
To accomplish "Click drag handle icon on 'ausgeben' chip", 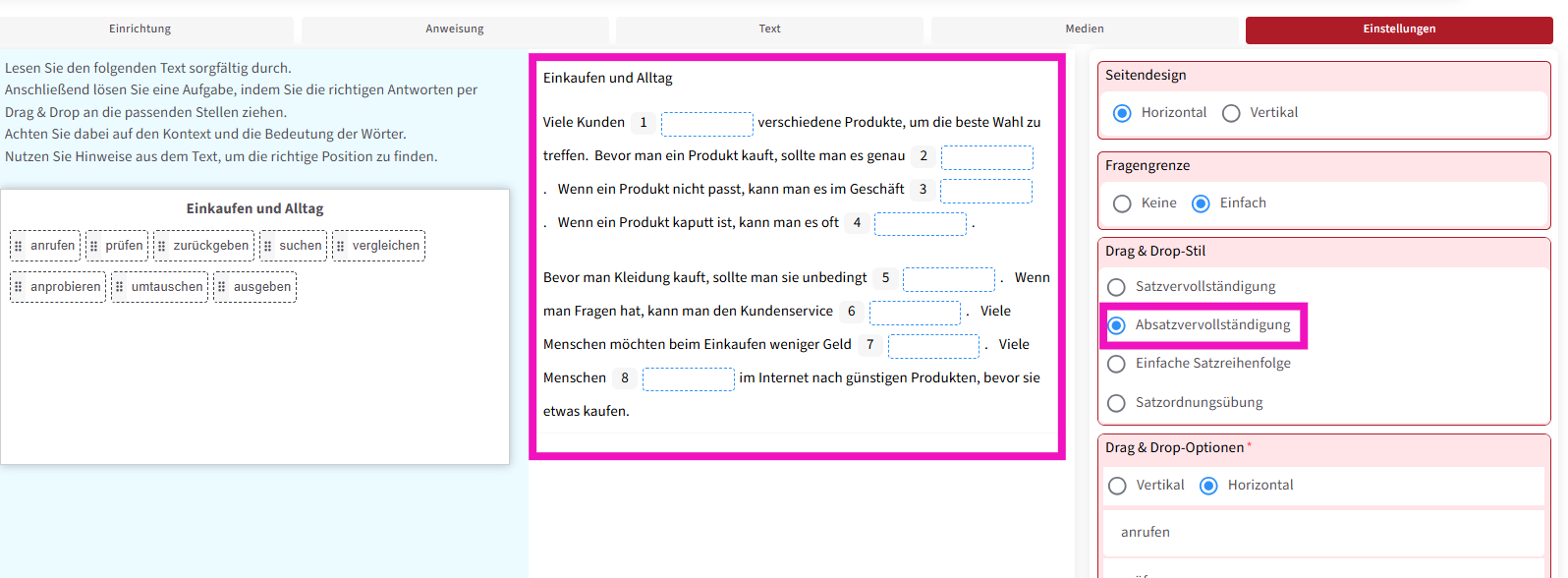I will [x=222, y=287].
